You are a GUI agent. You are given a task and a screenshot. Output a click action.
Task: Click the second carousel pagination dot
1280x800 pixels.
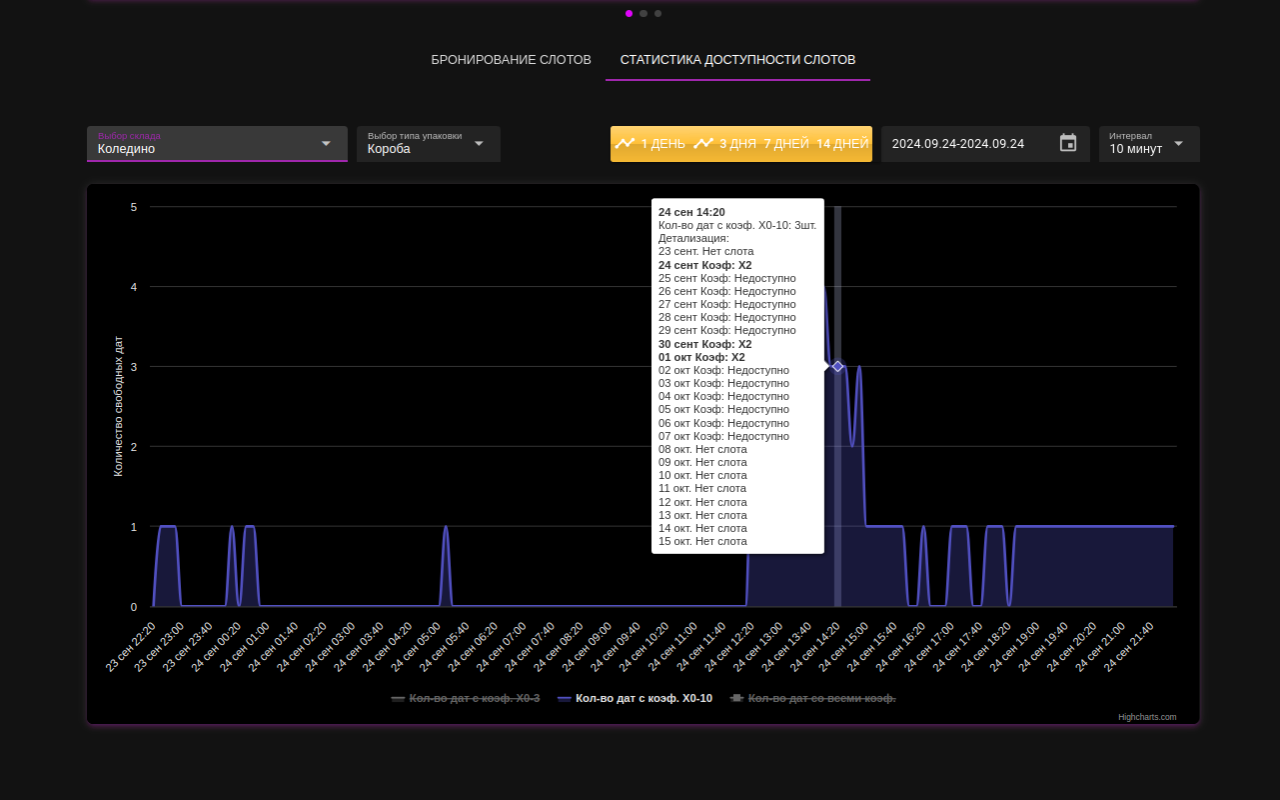(x=643, y=13)
